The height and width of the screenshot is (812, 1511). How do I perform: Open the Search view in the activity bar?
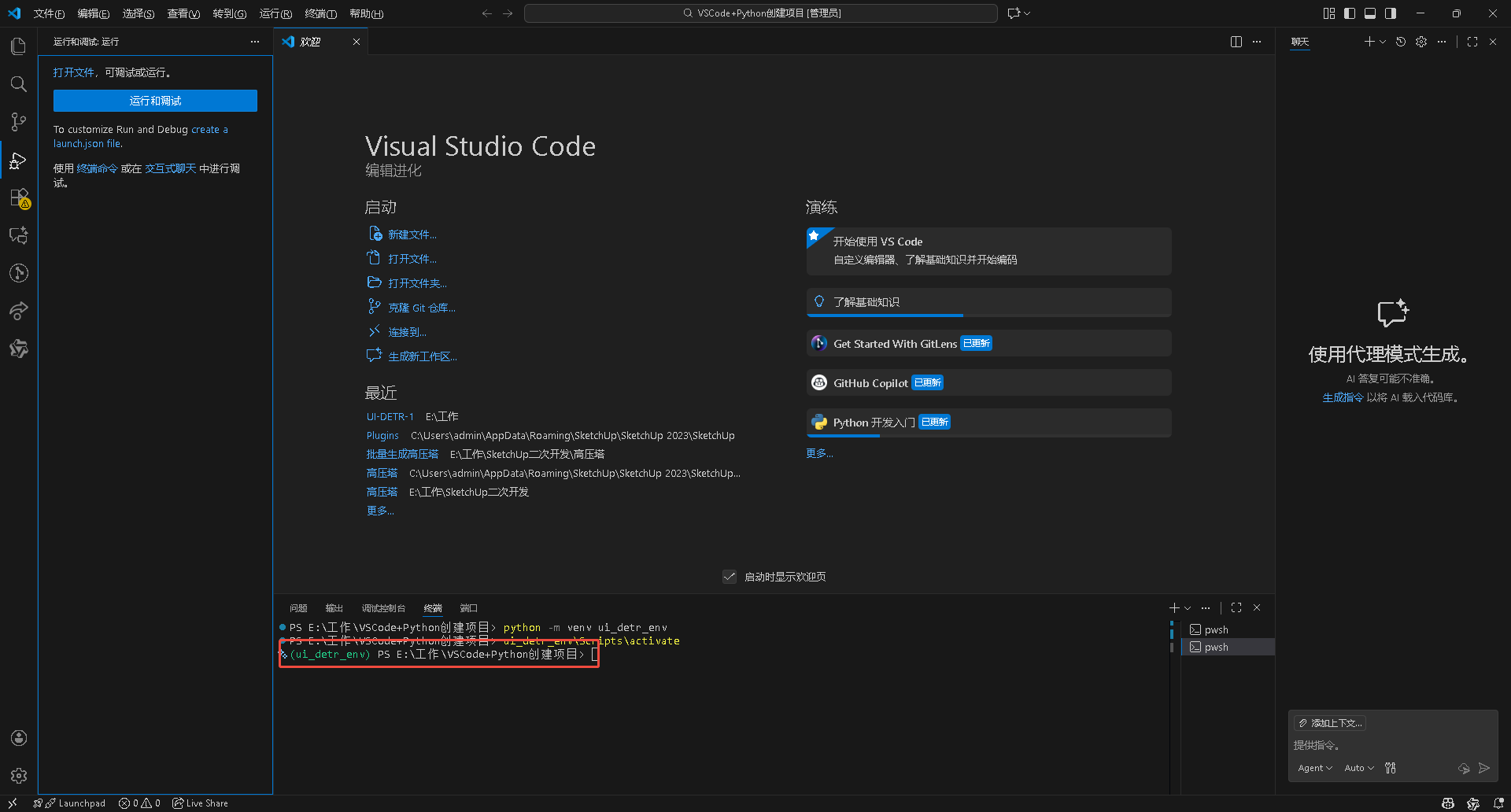pos(18,84)
